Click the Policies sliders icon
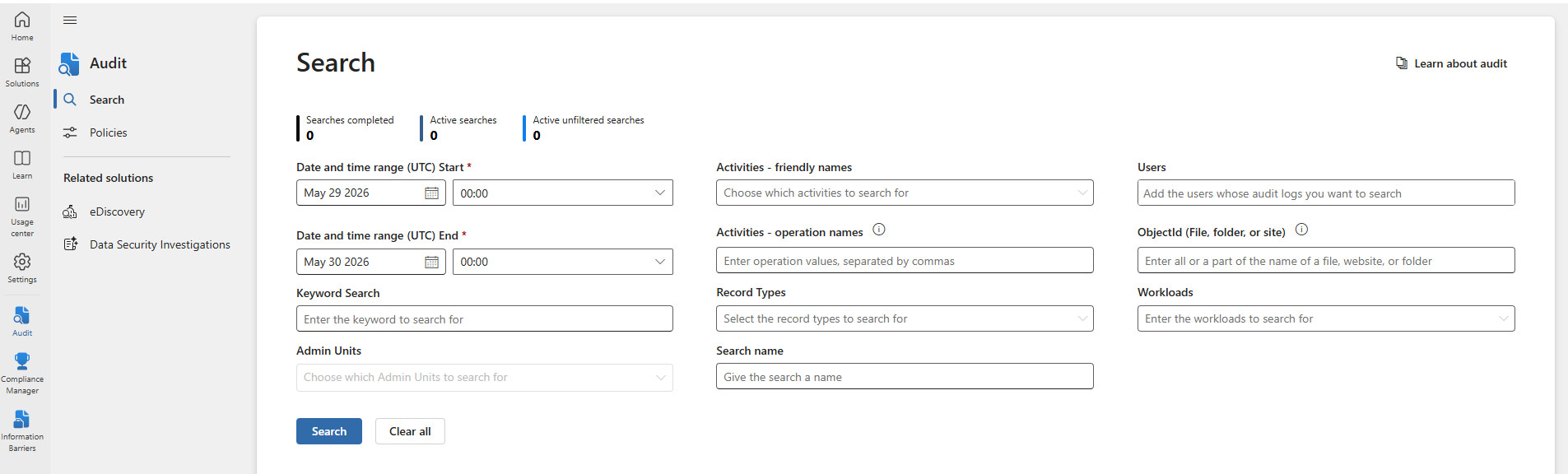The image size is (1568, 474). pos(70,132)
